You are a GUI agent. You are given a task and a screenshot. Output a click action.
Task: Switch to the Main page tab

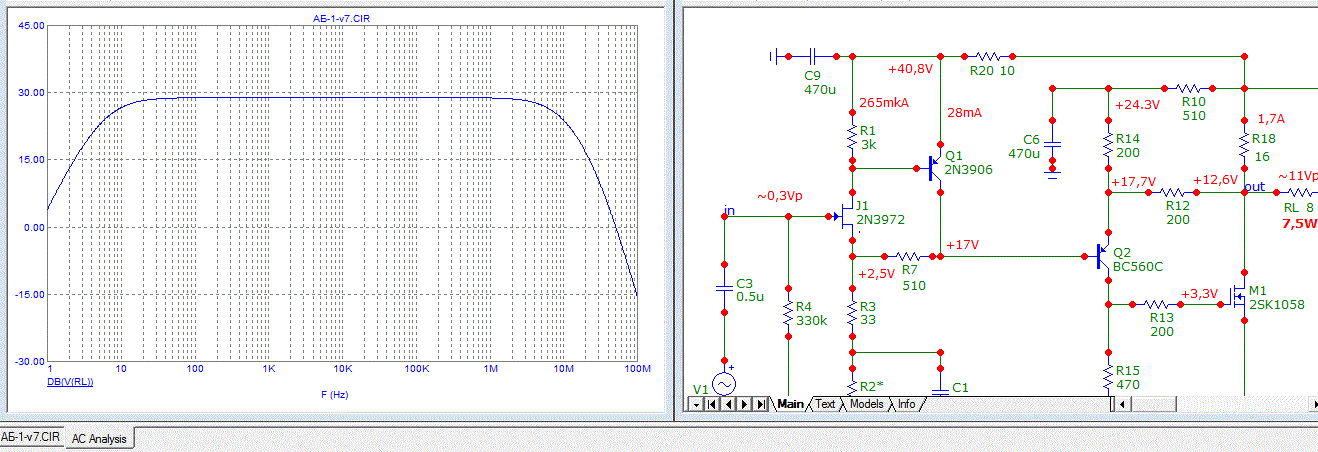(790, 404)
